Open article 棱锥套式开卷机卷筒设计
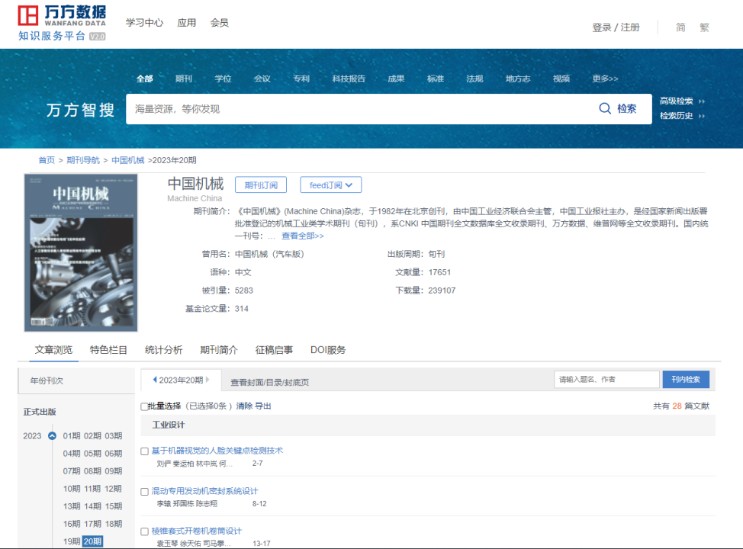Image resolution: width=743 pixels, height=549 pixels. 197,531
